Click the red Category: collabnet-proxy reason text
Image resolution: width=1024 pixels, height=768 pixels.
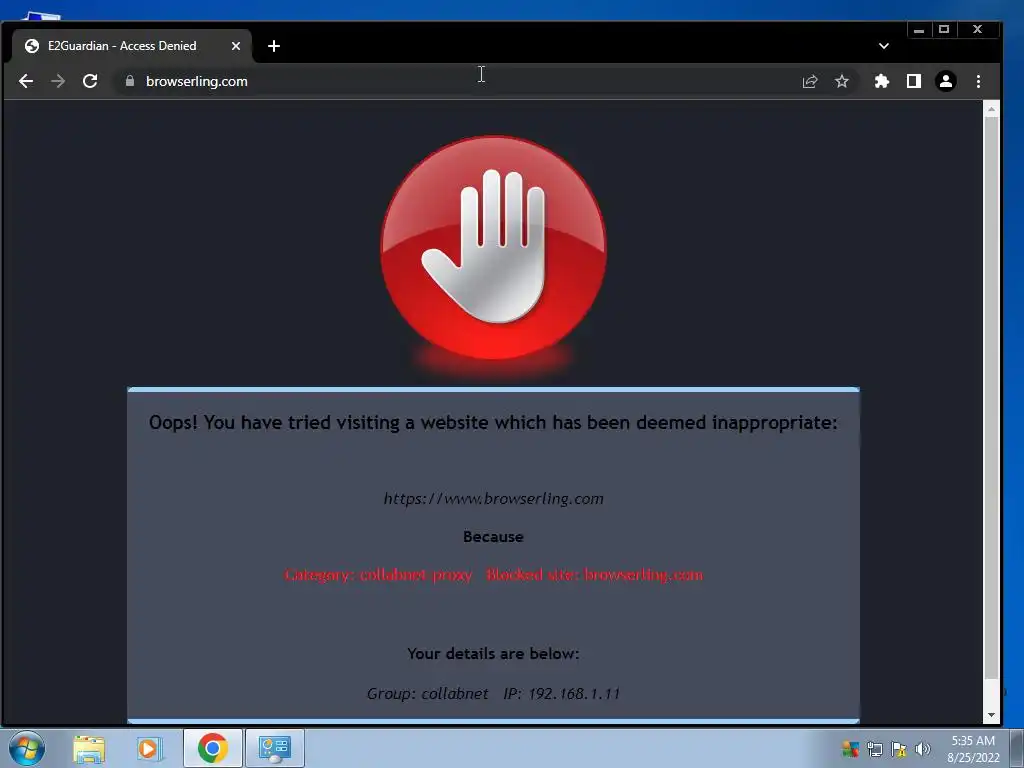click(494, 575)
